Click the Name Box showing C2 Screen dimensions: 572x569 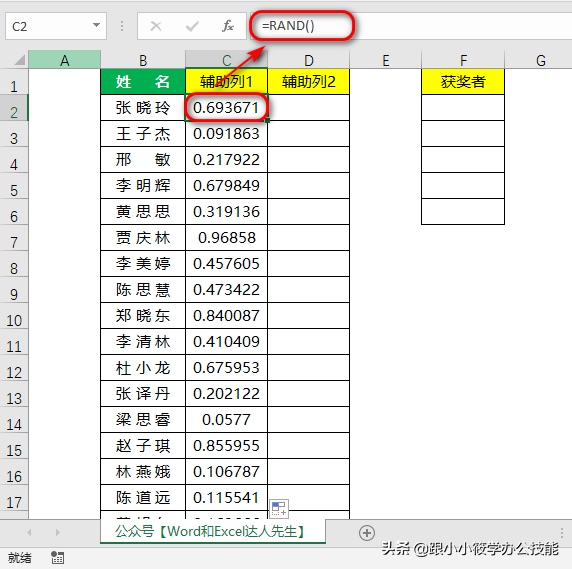[x=56, y=26]
